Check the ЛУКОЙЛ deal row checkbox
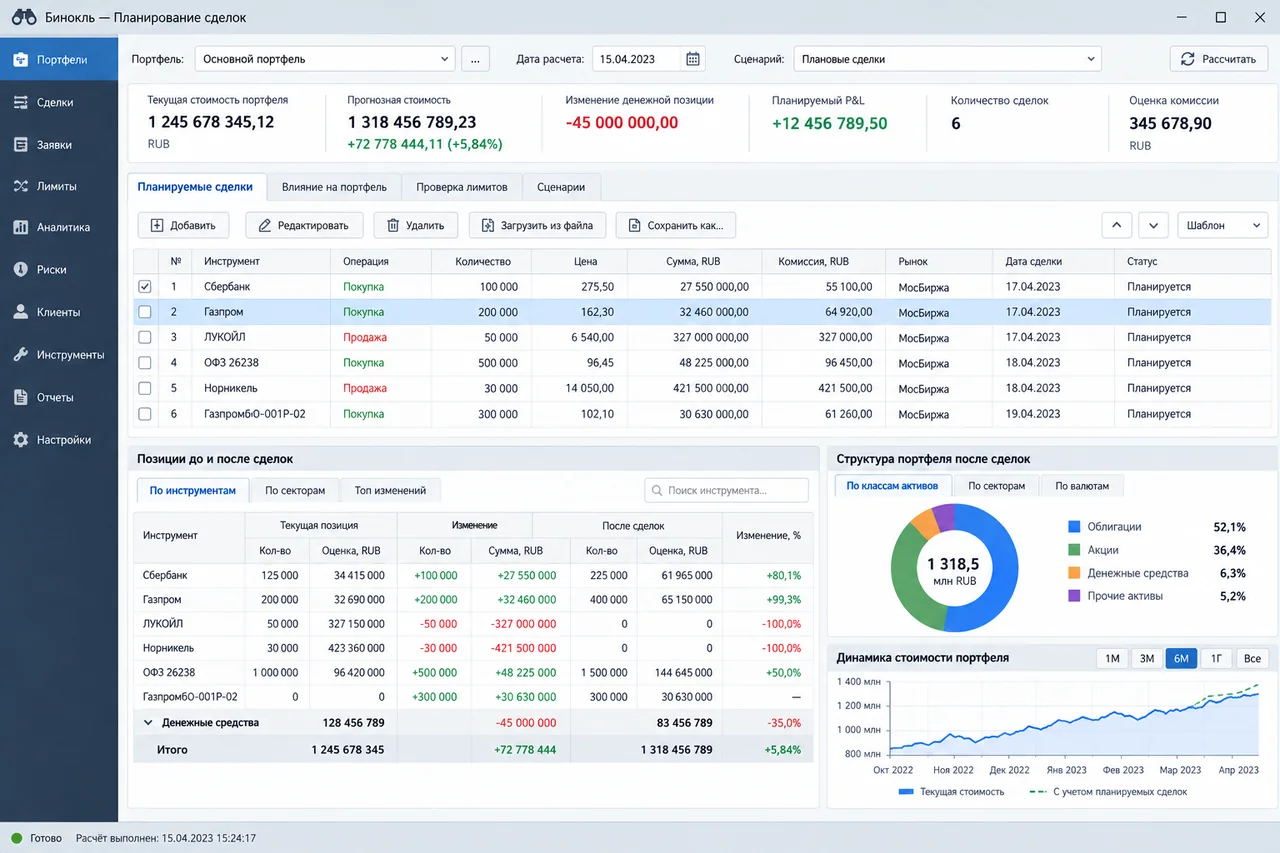This screenshot has height=853, width=1280. click(x=145, y=337)
